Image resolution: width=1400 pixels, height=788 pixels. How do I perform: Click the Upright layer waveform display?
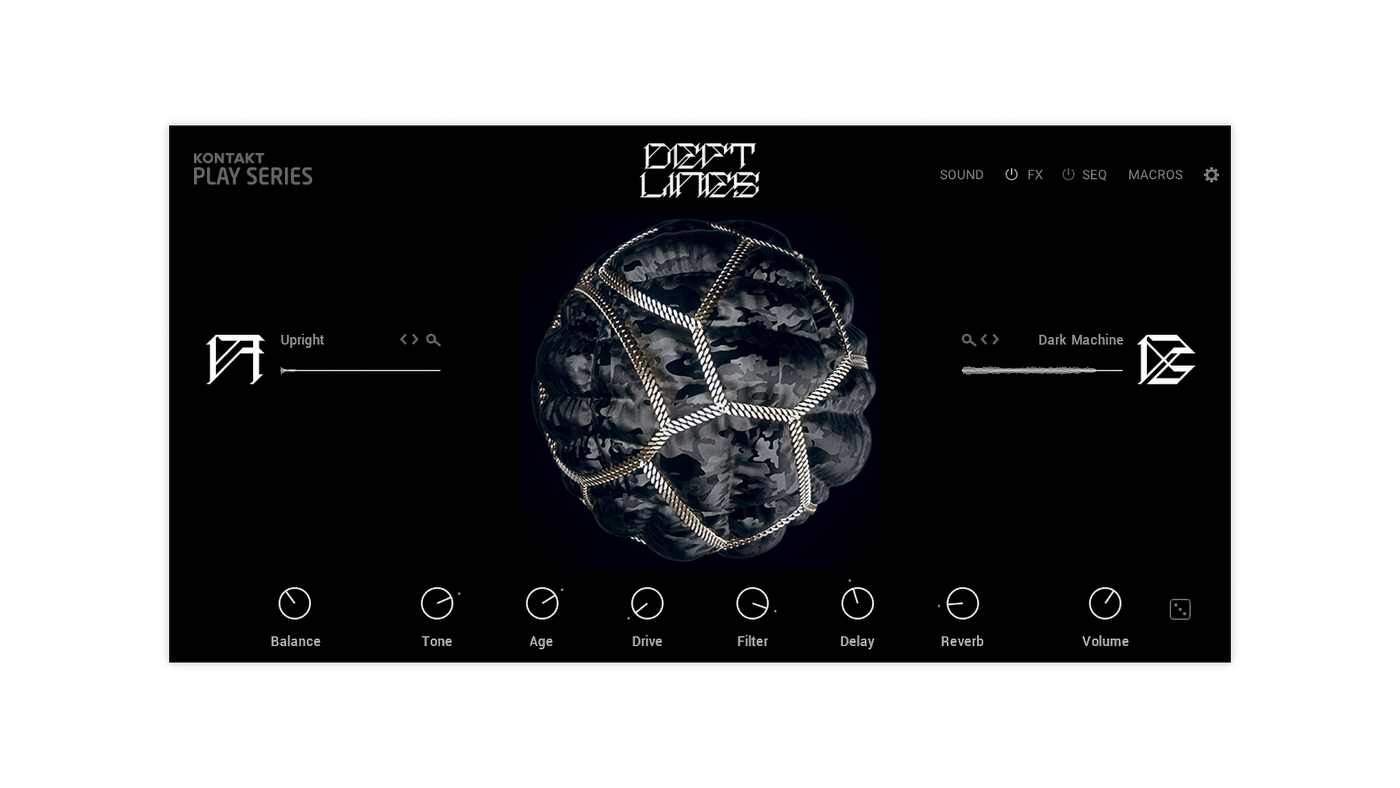360,370
